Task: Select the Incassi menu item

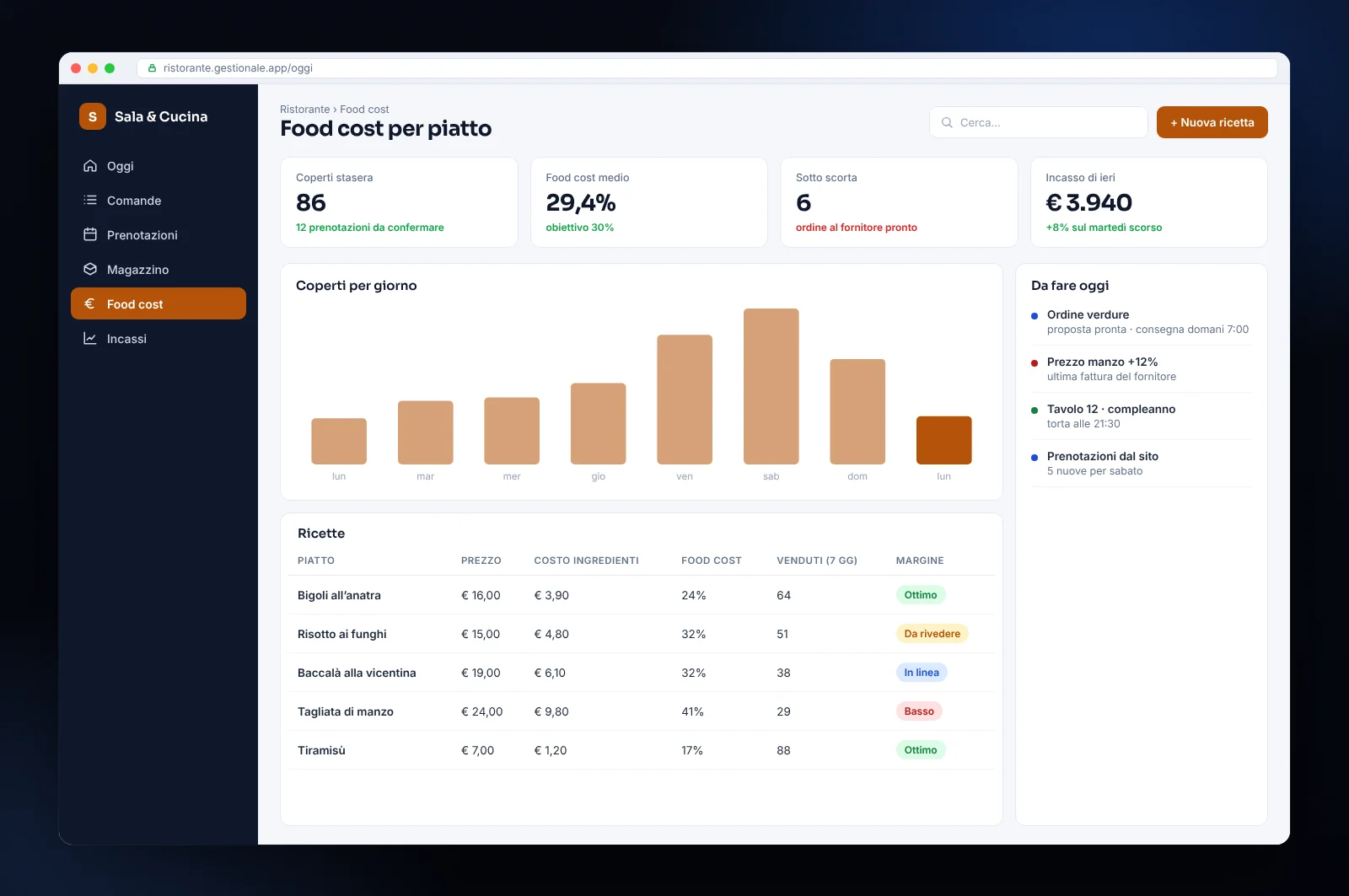Action: click(x=159, y=339)
